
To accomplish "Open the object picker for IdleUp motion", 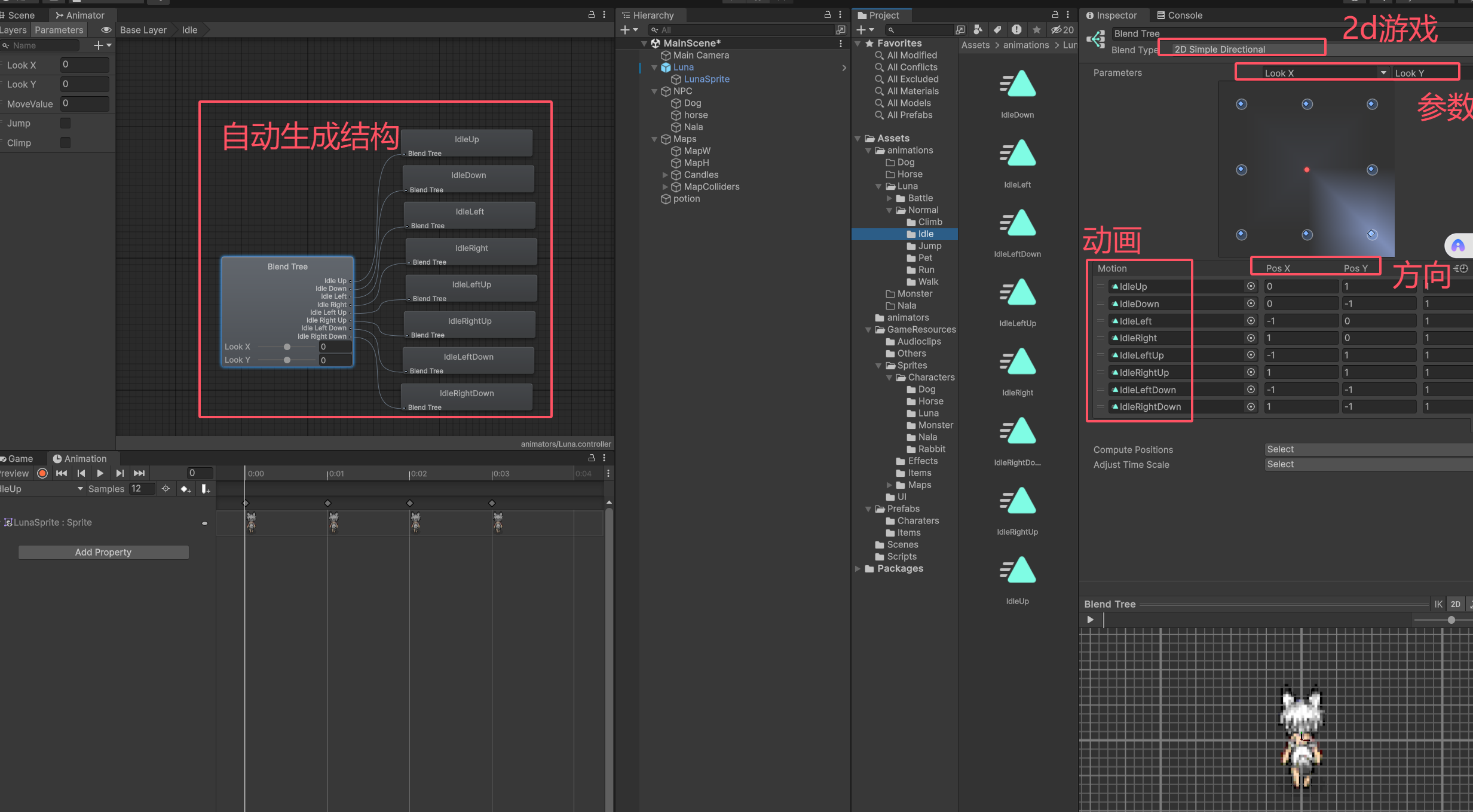I will coord(1251,287).
